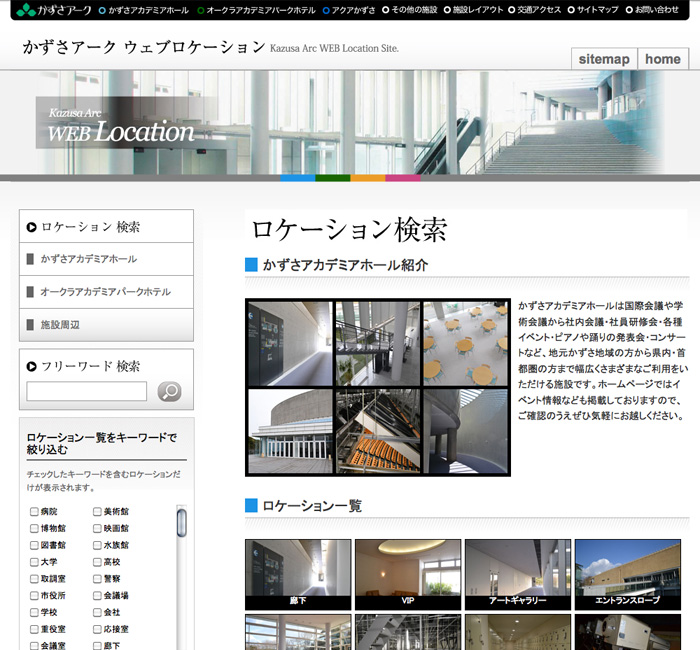Open アクアかずさ in top navigation
Image resolution: width=700 pixels, height=650 pixels.
click(349, 10)
